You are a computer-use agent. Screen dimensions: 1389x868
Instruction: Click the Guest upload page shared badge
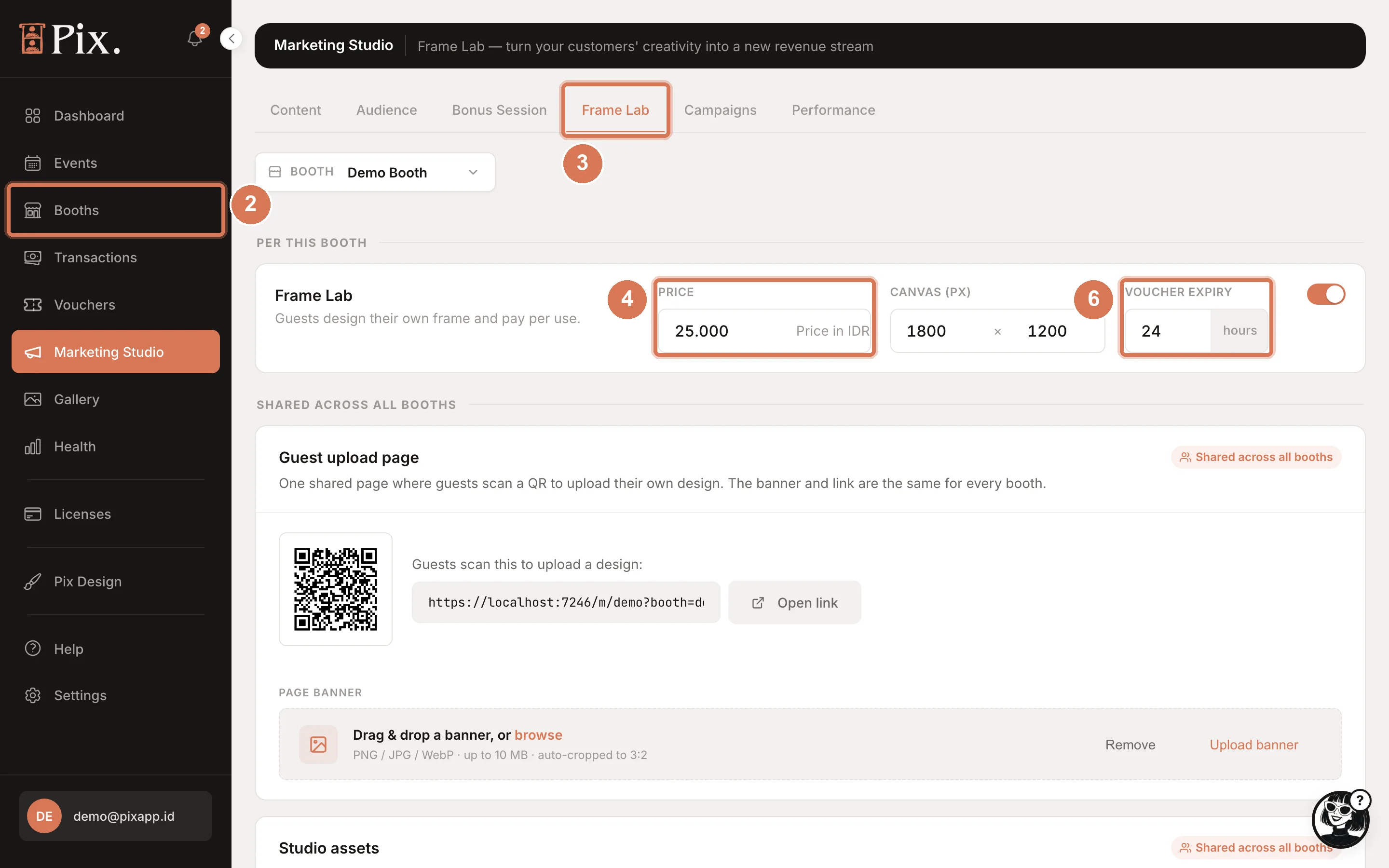[1256, 457]
